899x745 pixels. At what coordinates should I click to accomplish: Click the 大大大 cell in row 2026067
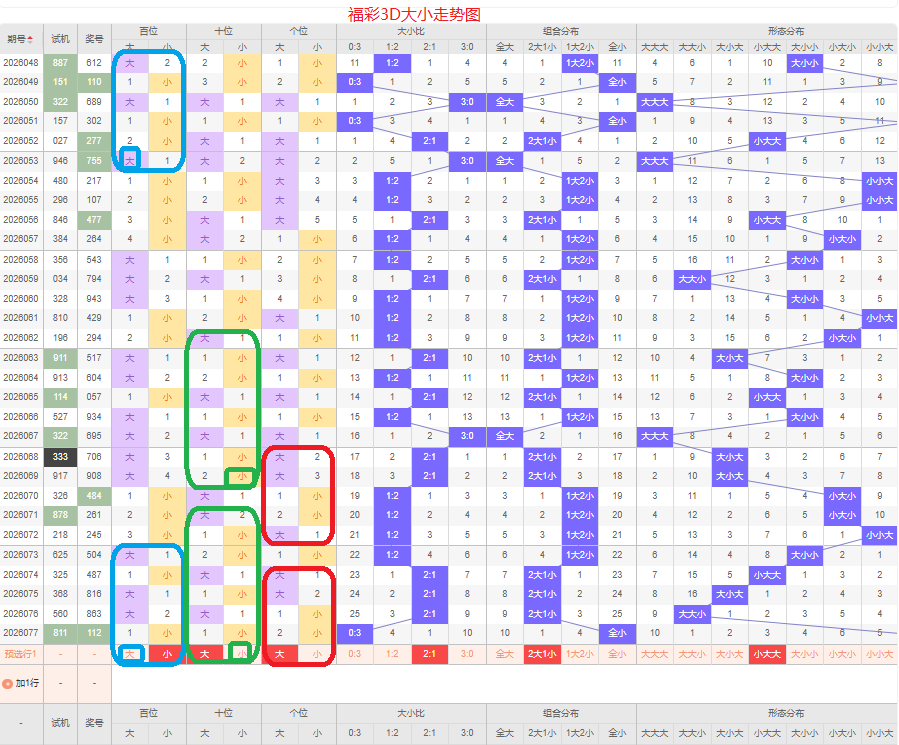click(x=655, y=436)
